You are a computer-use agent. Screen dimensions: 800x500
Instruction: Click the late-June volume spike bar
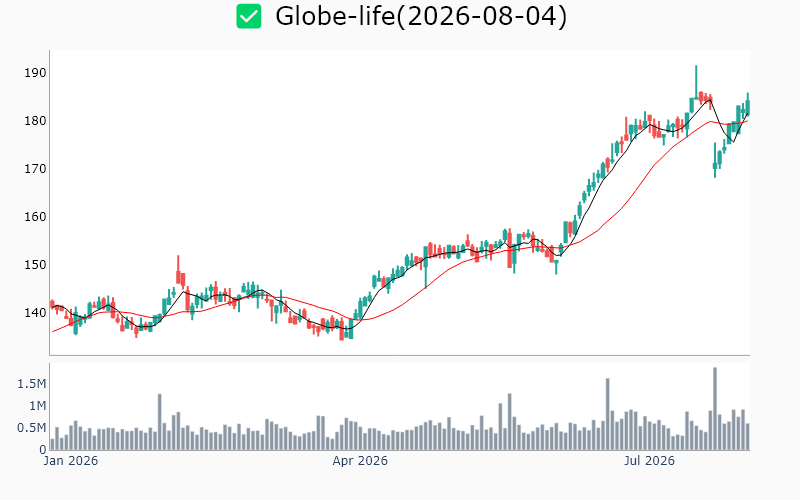point(608,414)
